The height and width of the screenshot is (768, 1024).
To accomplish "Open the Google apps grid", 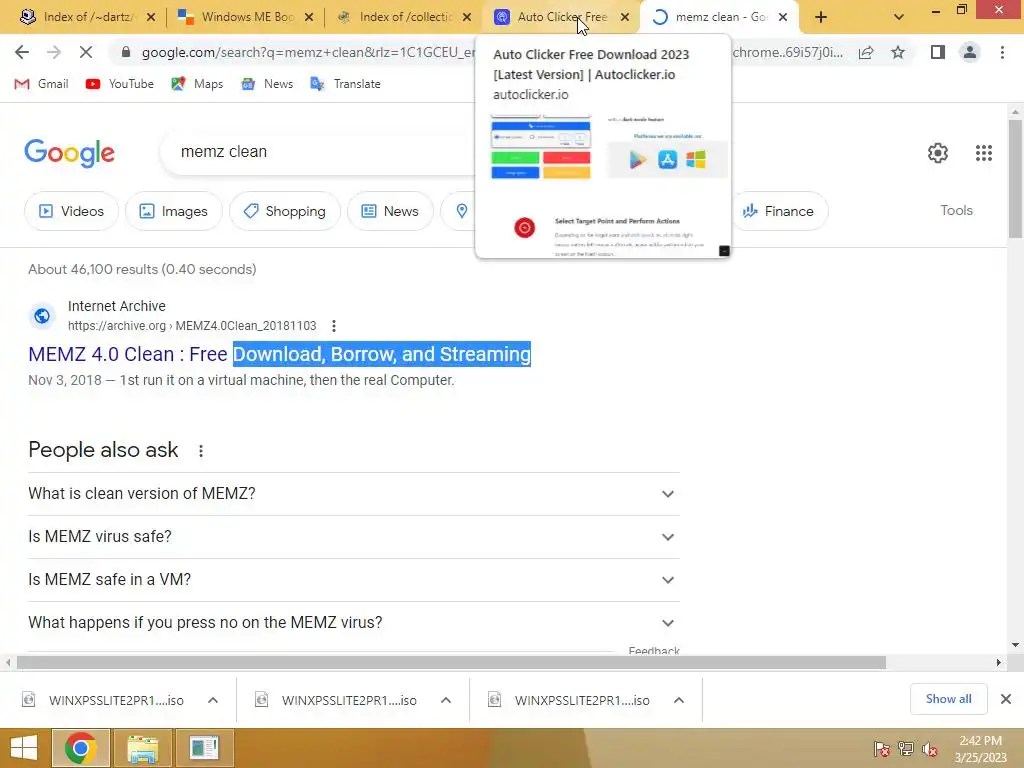I will [x=984, y=153].
